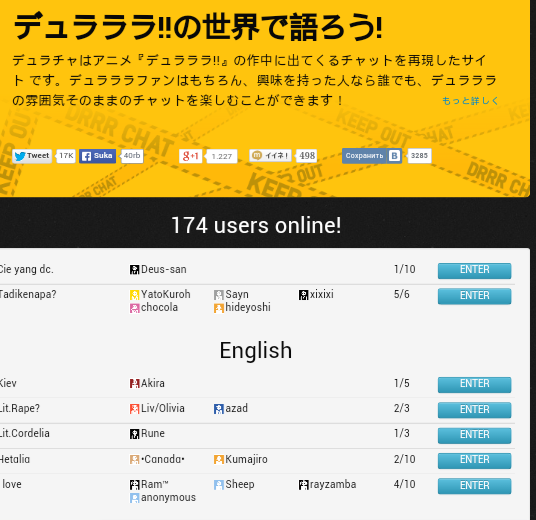Enter the Tadikenapa? room
The width and height of the screenshot is (536, 520).
click(x=474, y=296)
